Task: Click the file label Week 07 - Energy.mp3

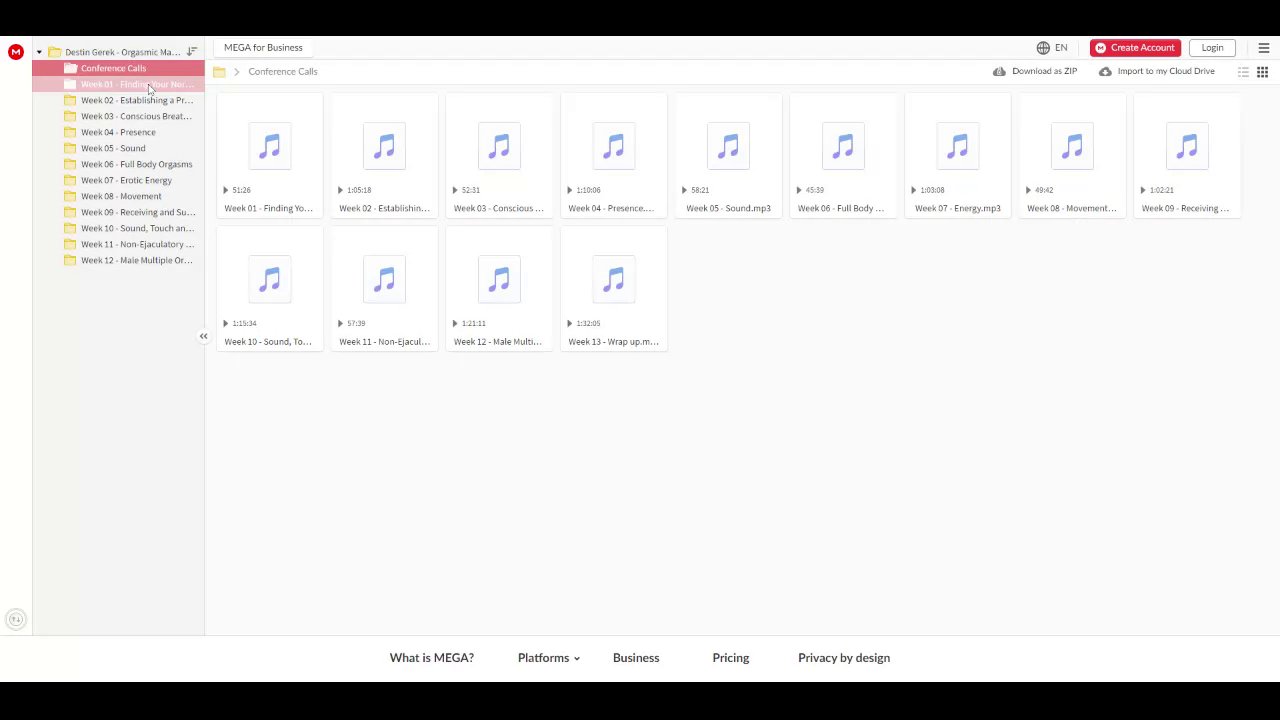Action: [x=958, y=208]
